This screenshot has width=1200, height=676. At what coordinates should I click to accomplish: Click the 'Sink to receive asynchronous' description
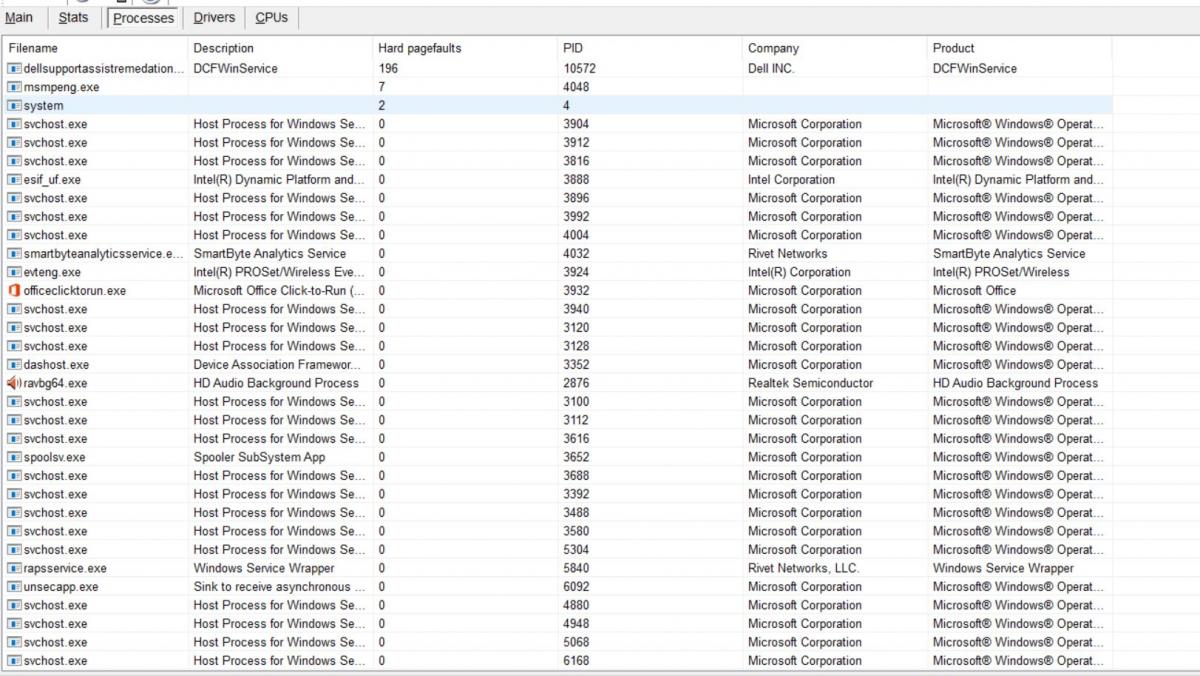[279, 587]
